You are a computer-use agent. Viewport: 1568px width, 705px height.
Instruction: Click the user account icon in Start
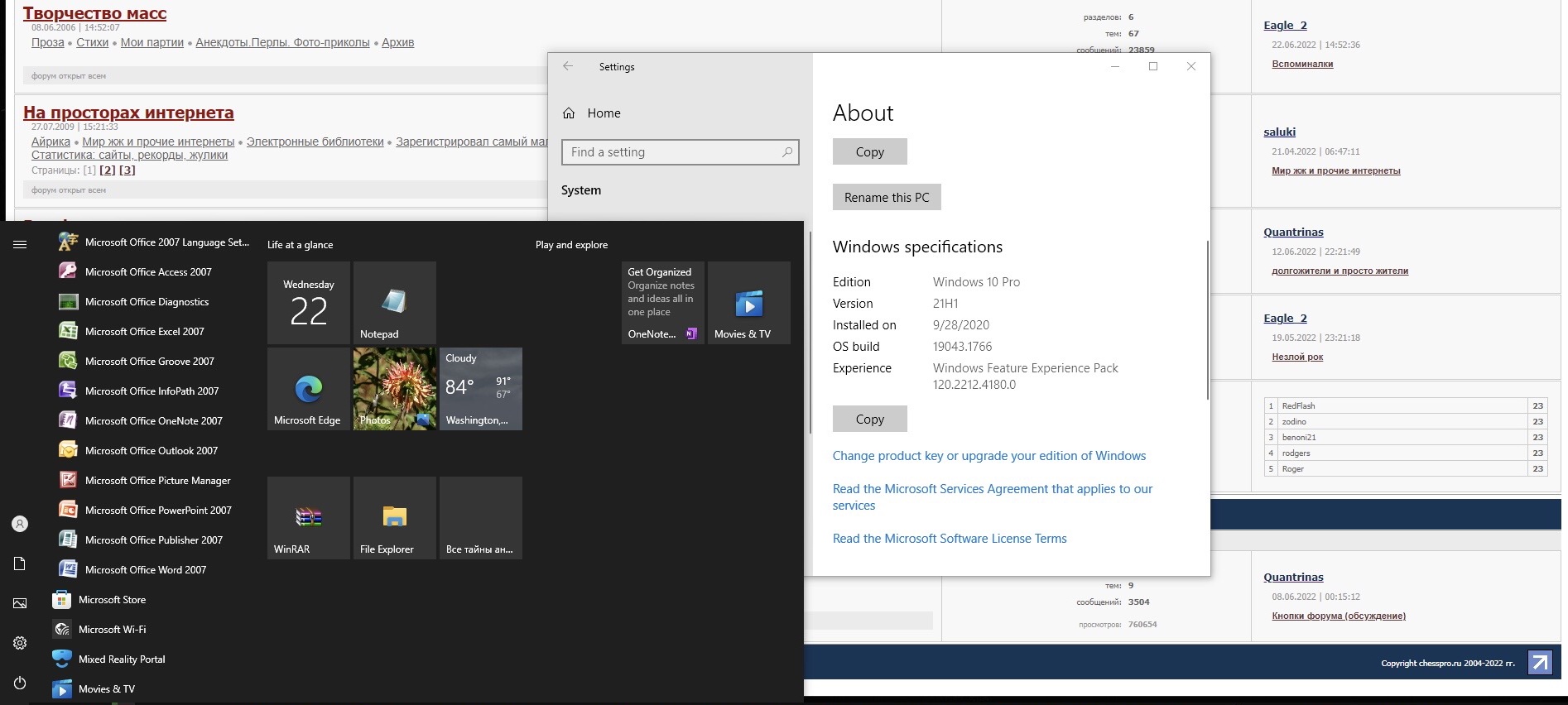pos(20,524)
